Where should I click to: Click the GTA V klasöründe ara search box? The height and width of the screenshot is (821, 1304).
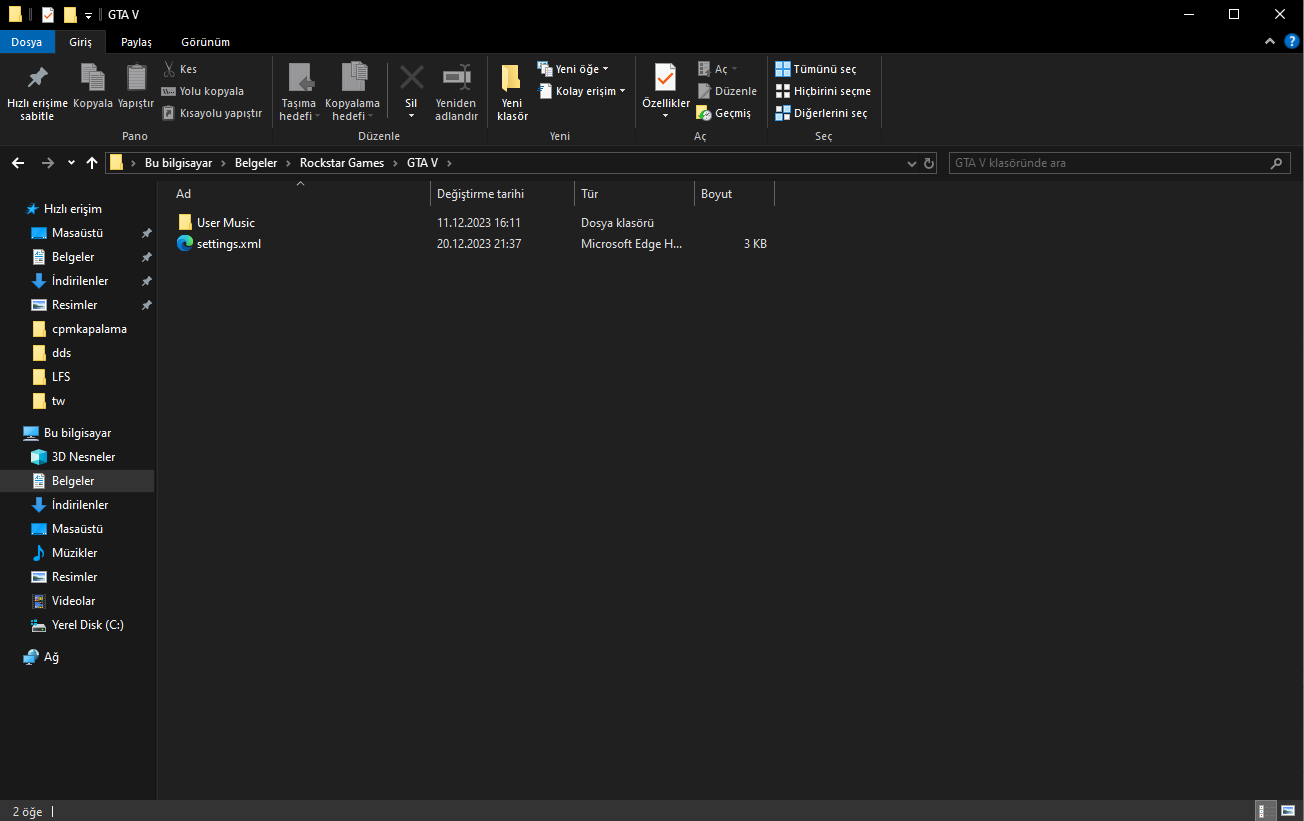point(1110,163)
